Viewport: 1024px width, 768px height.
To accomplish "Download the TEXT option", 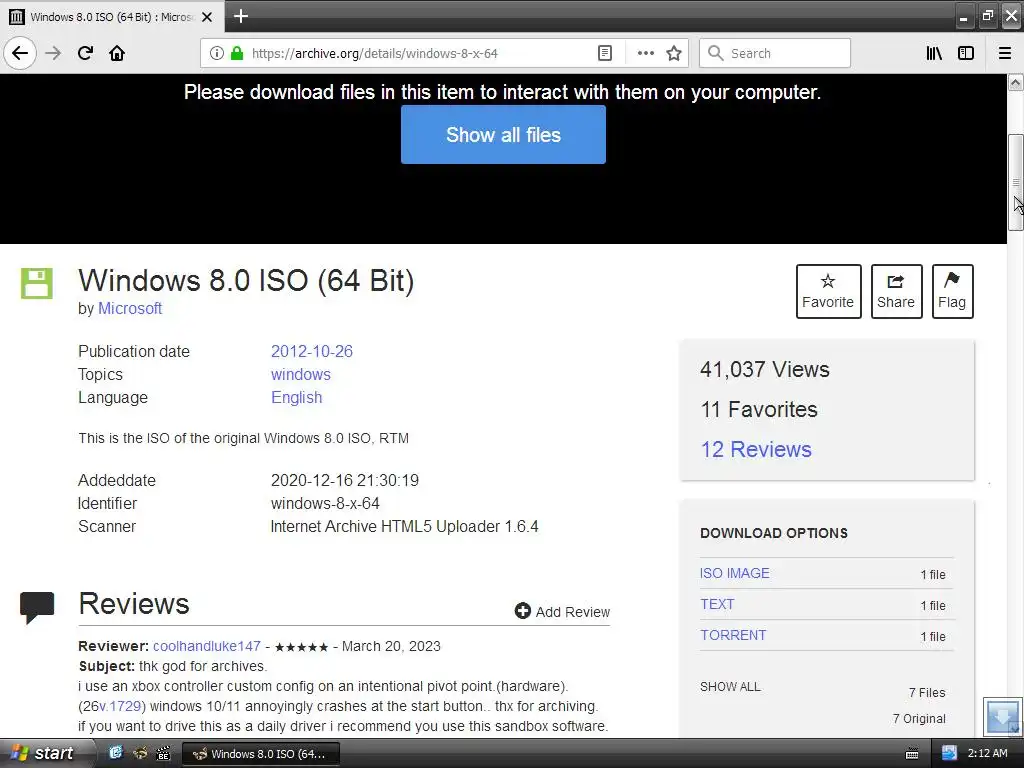I will coord(717,604).
